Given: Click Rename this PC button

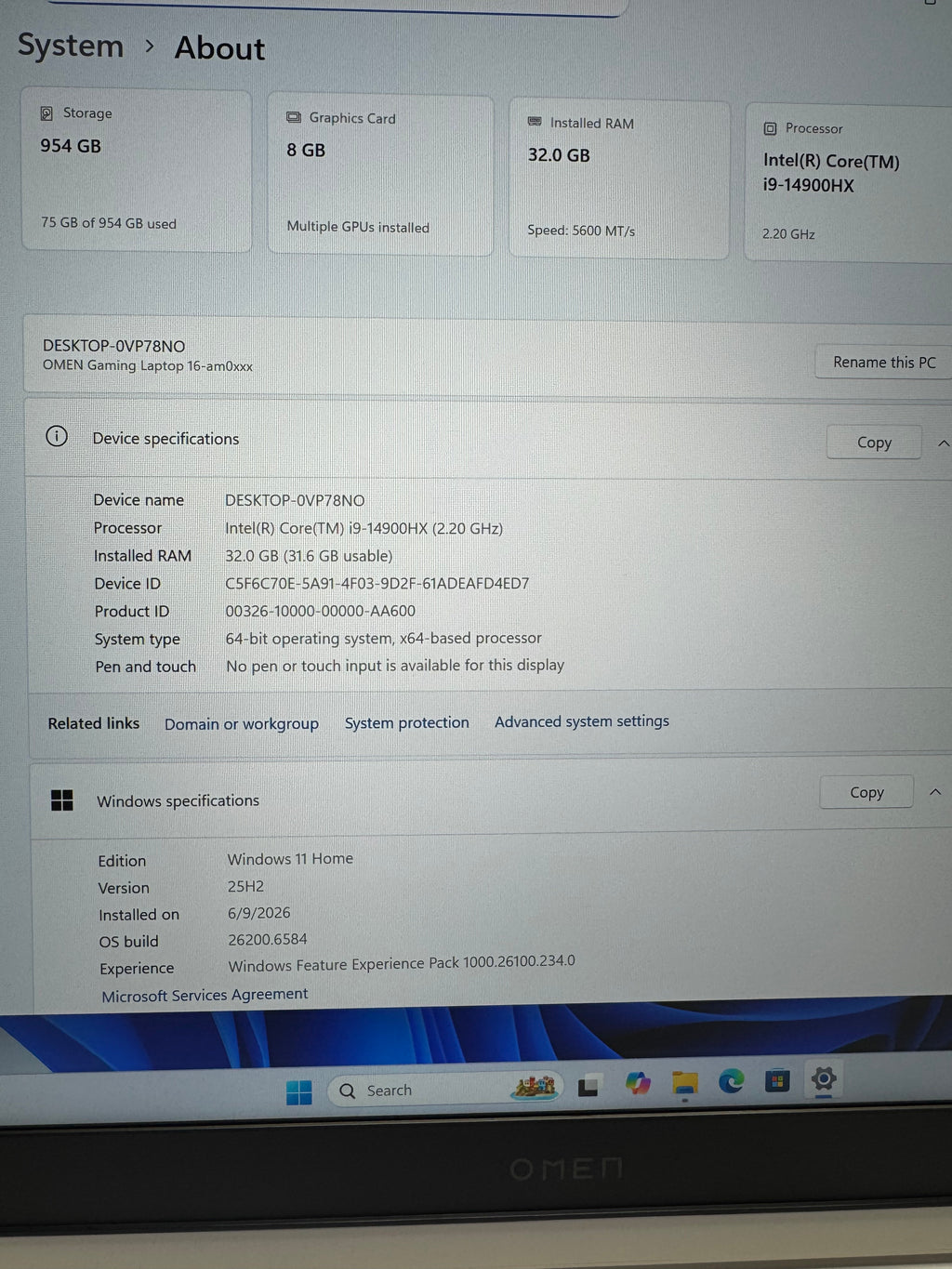Looking at the screenshot, I should coord(883,363).
